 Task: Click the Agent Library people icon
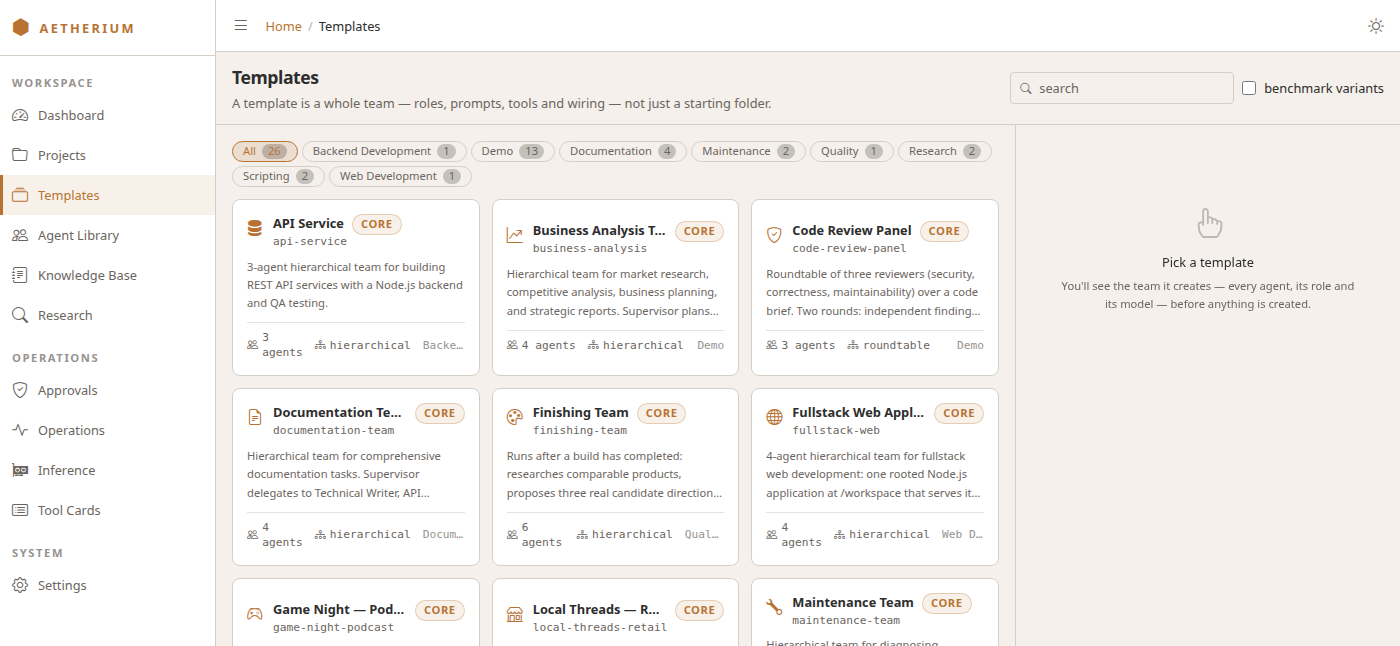click(x=20, y=235)
